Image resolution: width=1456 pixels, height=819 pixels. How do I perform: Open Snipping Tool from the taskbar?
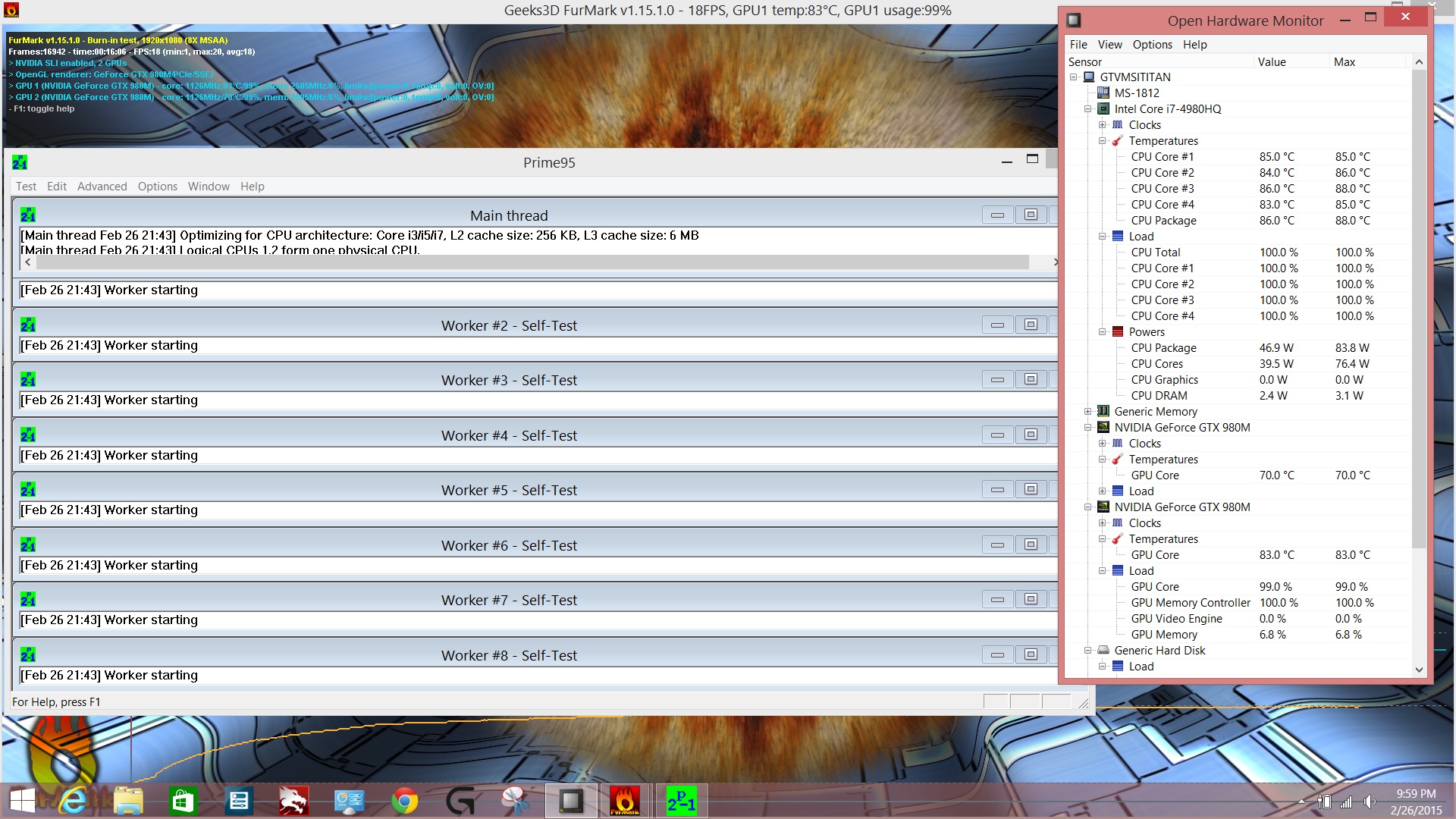[515, 801]
